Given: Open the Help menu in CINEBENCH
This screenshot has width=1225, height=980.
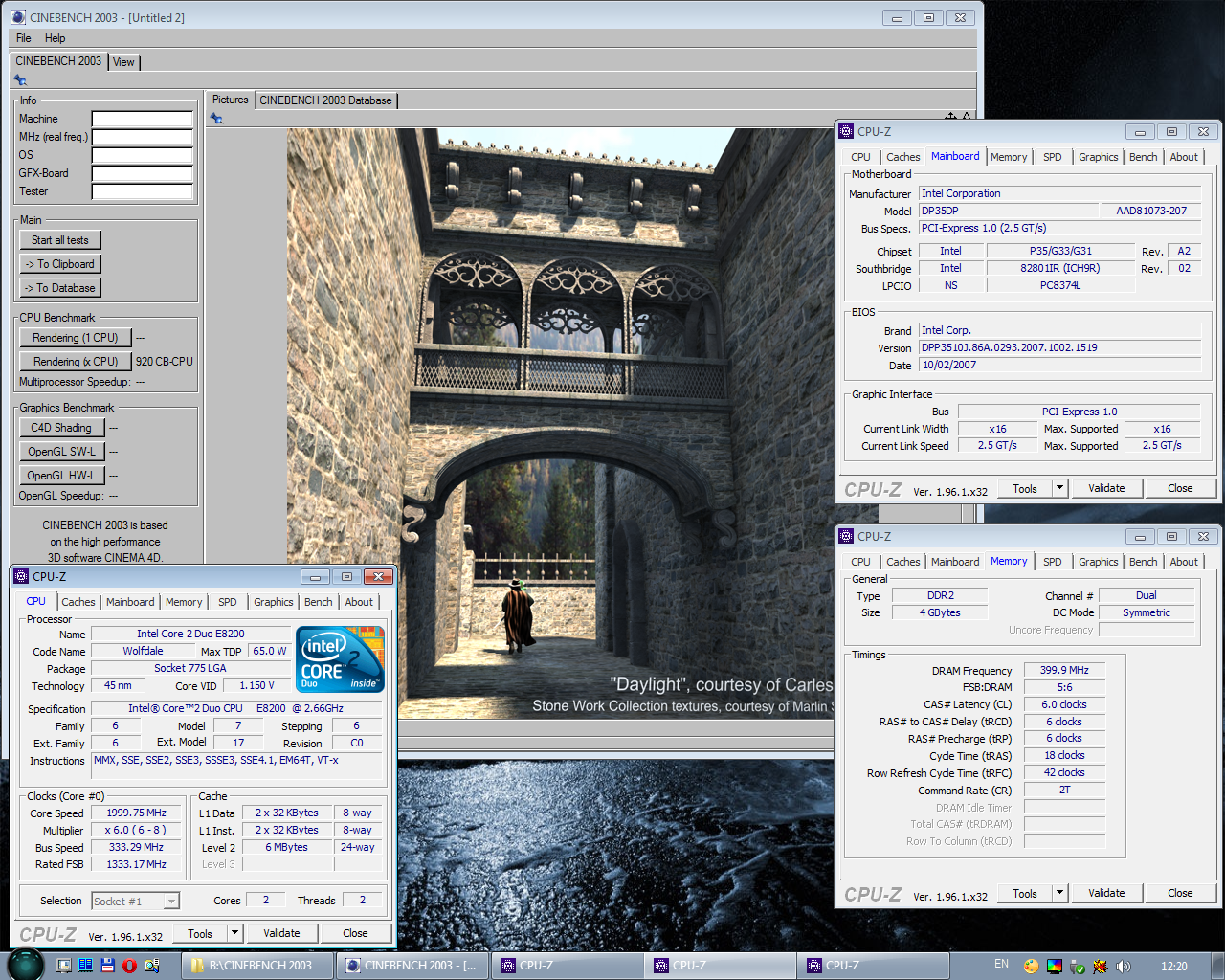Looking at the screenshot, I should pos(55,38).
